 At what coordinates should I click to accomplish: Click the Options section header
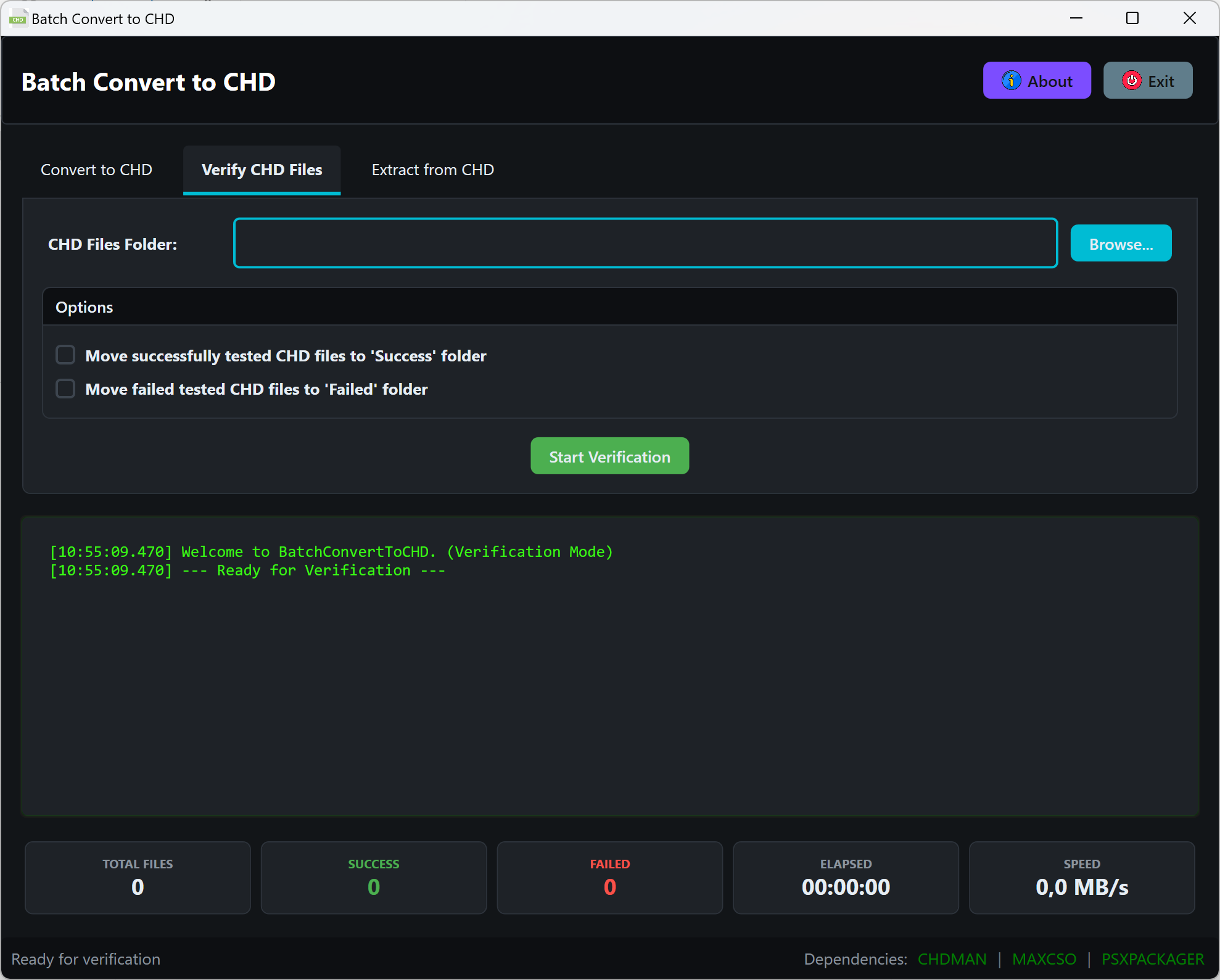[609, 307]
